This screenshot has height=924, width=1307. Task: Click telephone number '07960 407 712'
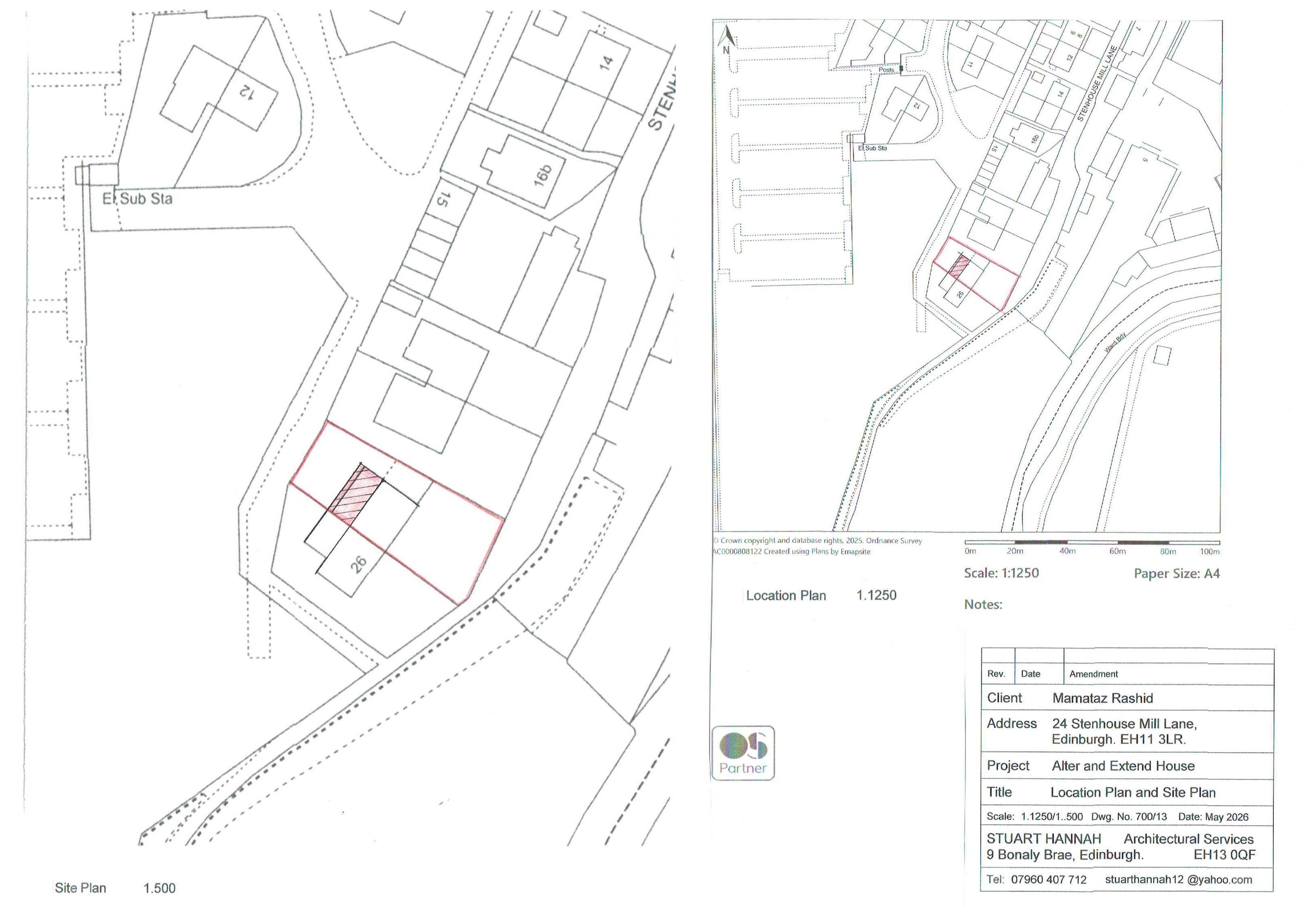tap(1049, 880)
